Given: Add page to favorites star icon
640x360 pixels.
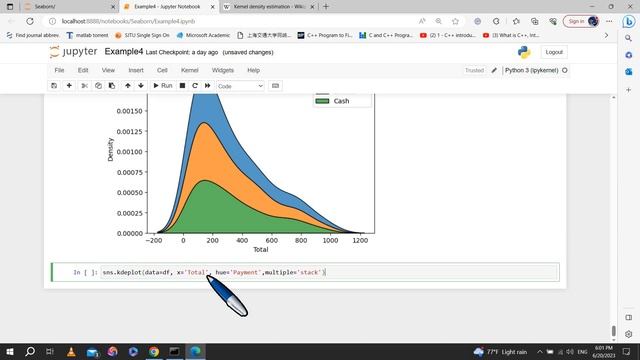Looking at the screenshot, I should point(455,21).
